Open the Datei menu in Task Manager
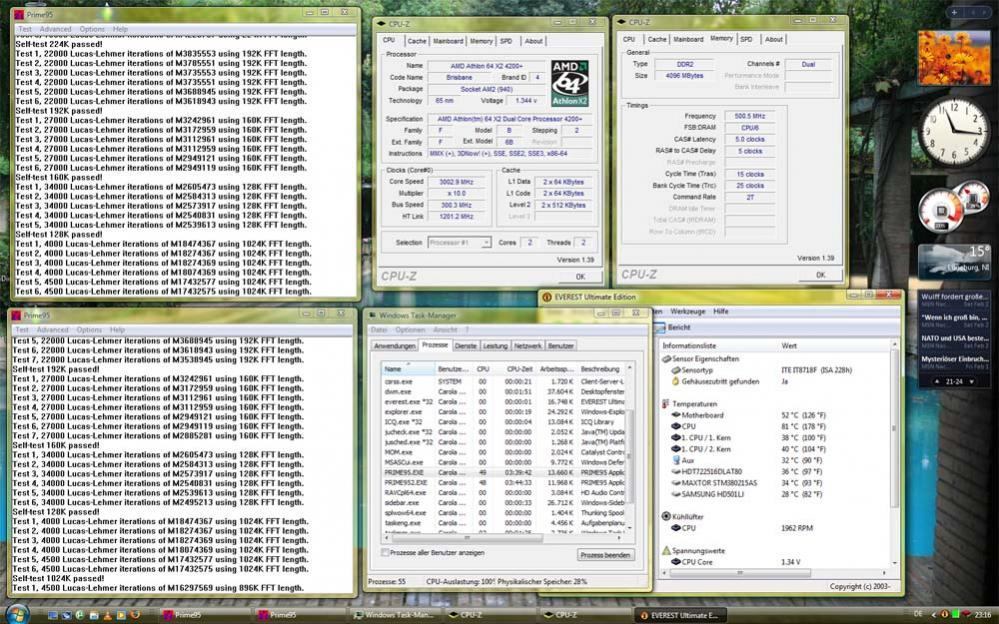999x624 pixels. pos(379,330)
